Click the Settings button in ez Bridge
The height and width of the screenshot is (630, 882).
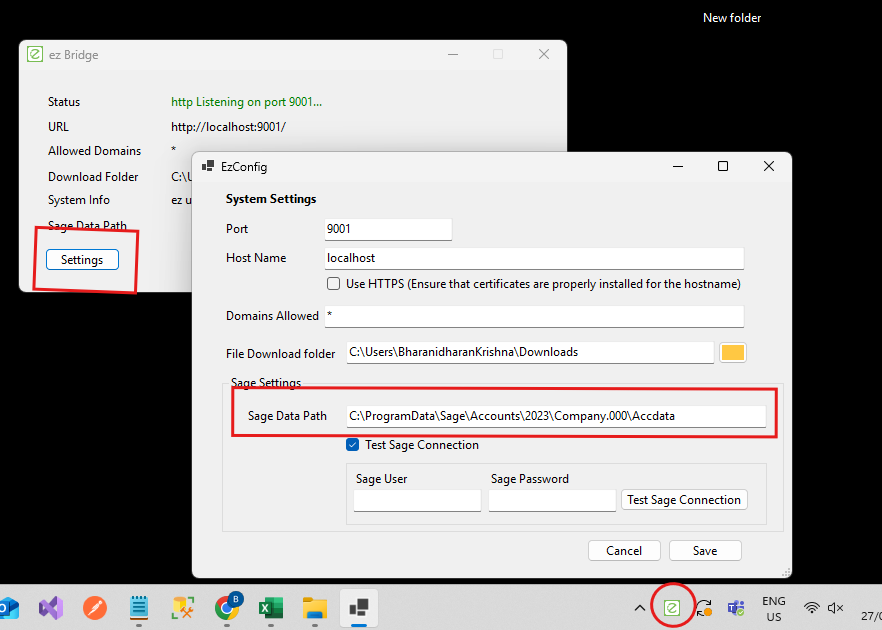click(82, 260)
